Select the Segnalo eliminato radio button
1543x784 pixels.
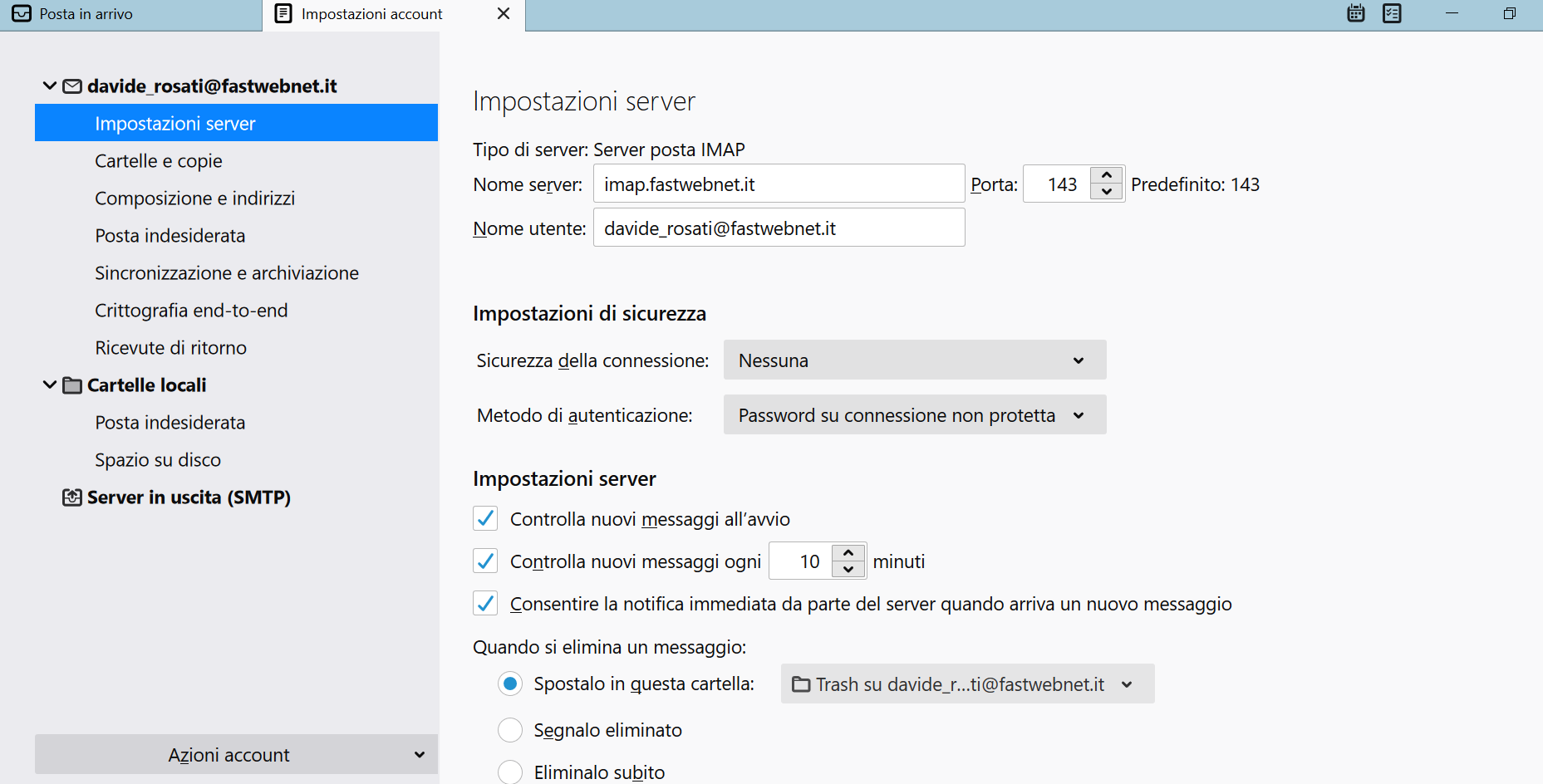[x=510, y=730]
